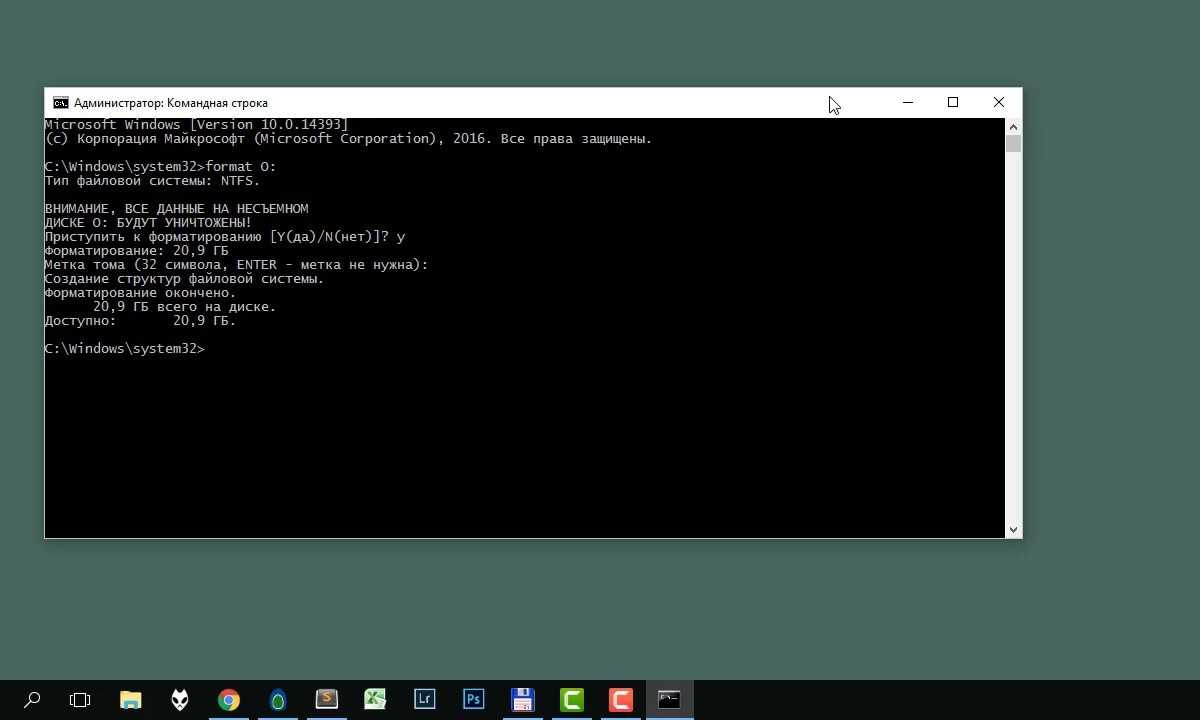Image resolution: width=1200 pixels, height=720 pixels.
Task: Minimize the Command Prompt window
Action: [907, 103]
